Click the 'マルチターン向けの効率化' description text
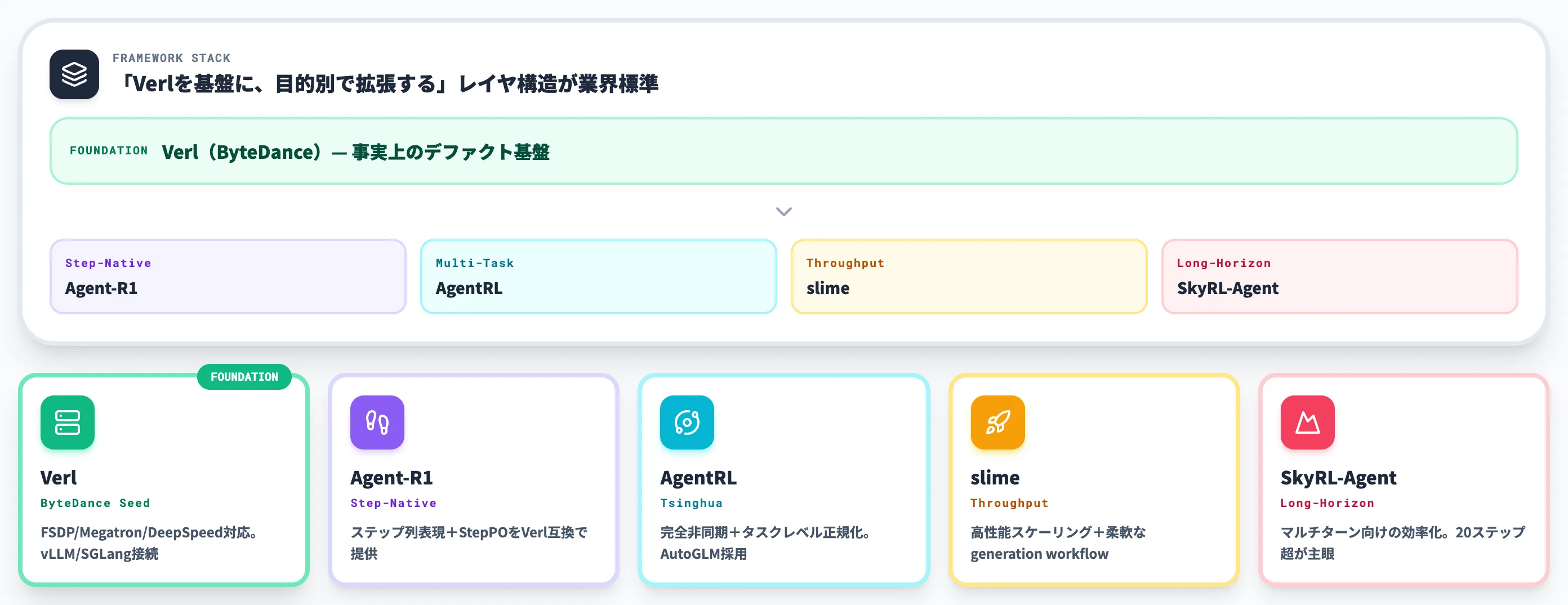This screenshot has height=605, width=1568. [1402, 543]
